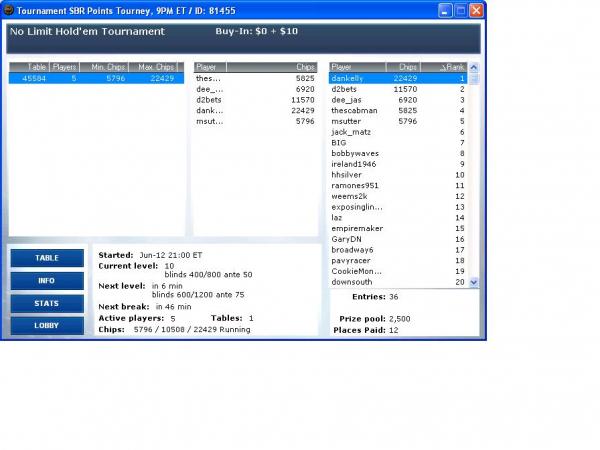The height and width of the screenshot is (450, 600).
Task: Click the poker app icon in title bar
Action: 9,11
